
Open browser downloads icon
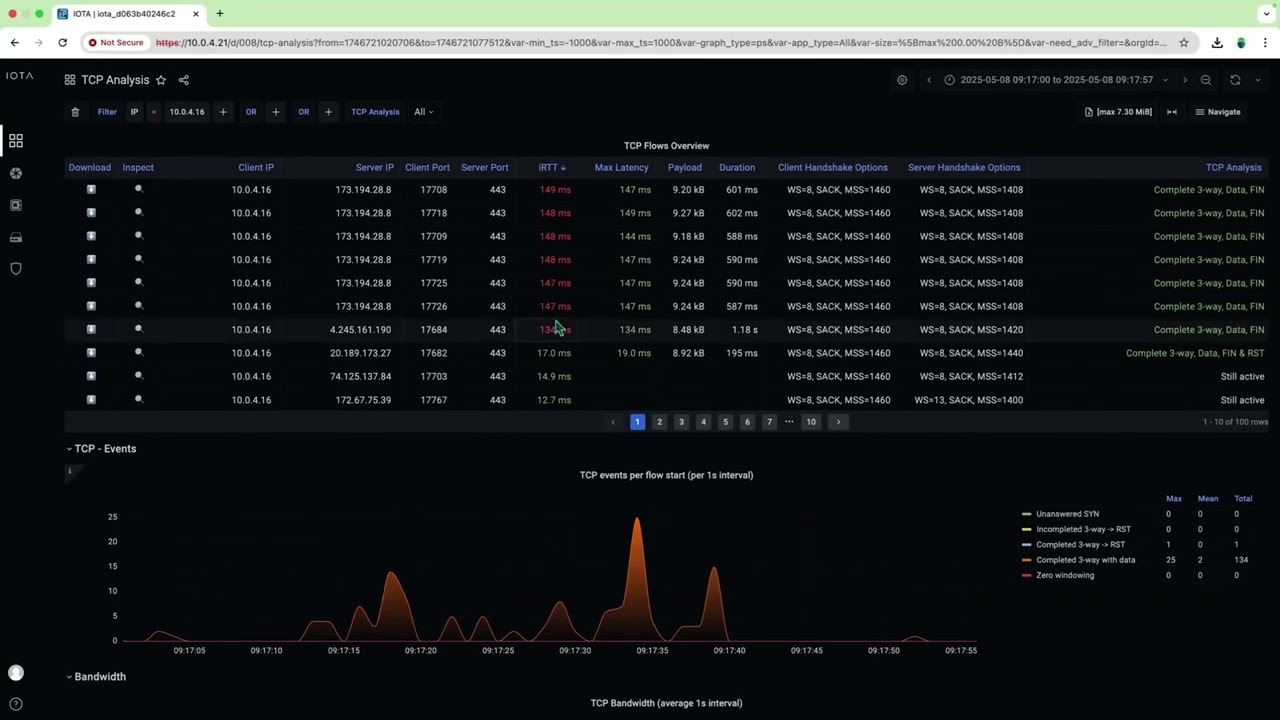tap(1217, 43)
